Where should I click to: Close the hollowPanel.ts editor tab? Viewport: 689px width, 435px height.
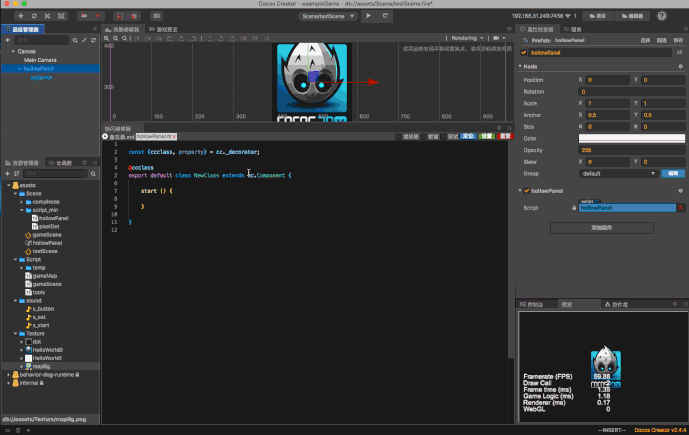tap(174, 137)
